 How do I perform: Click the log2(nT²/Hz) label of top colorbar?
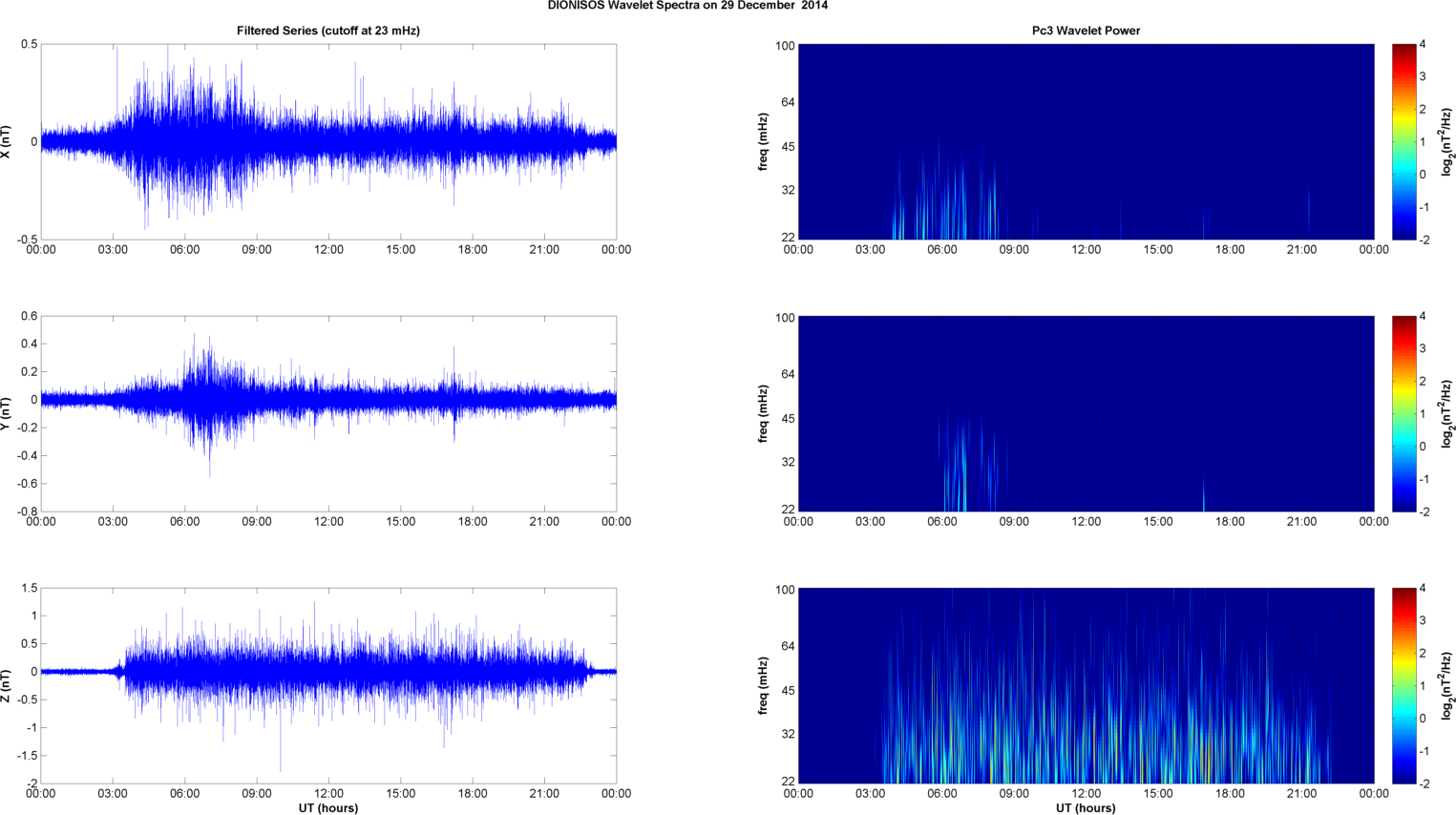click(x=1447, y=141)
